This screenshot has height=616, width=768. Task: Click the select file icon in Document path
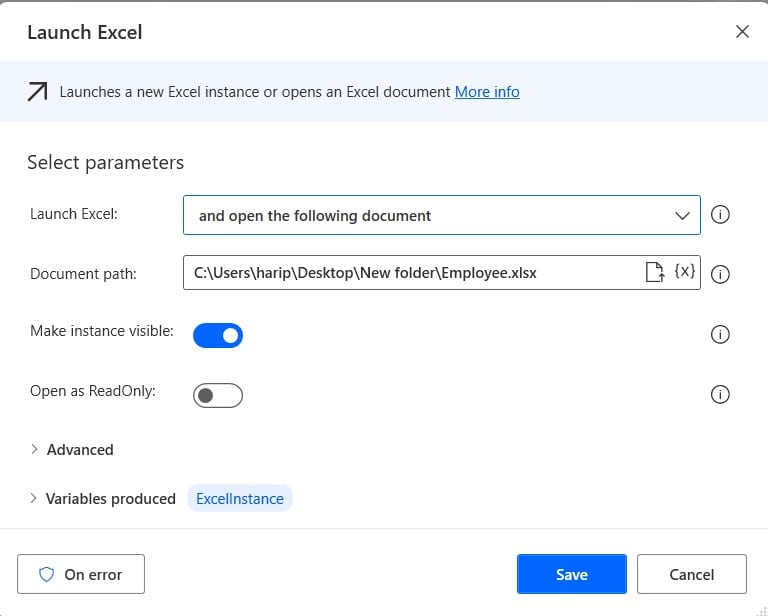[x=654, y=272]
